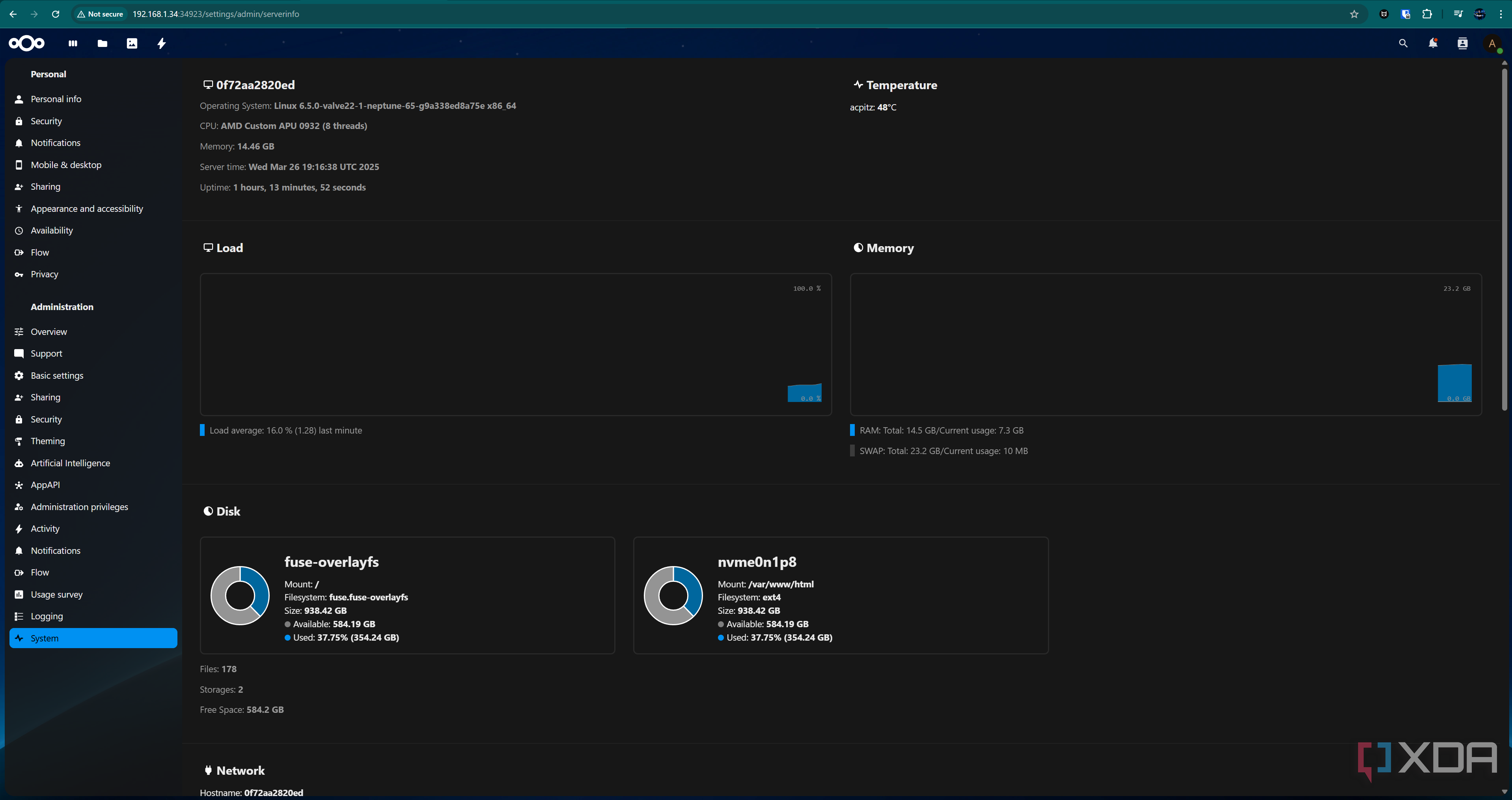This screenshot has height=800, width=1512.
Task: Click 'Uptime: 1 hours, 13 minutes' text
Action: [282, 187]
